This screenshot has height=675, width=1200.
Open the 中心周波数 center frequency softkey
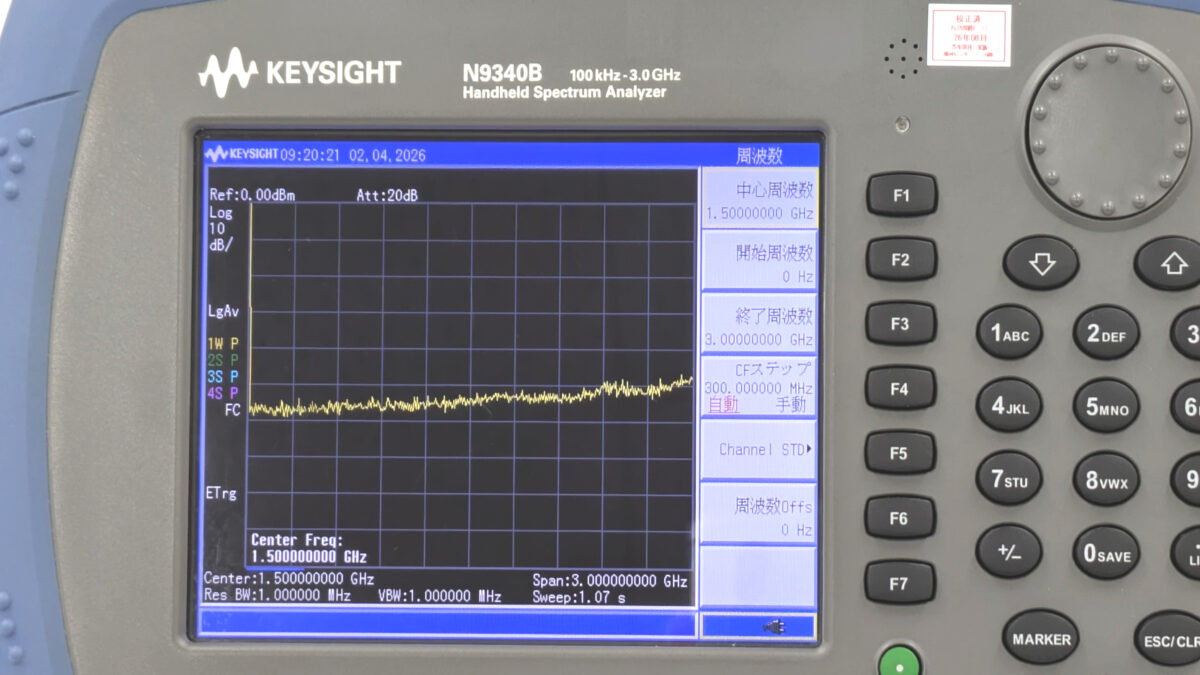(759, 199)
